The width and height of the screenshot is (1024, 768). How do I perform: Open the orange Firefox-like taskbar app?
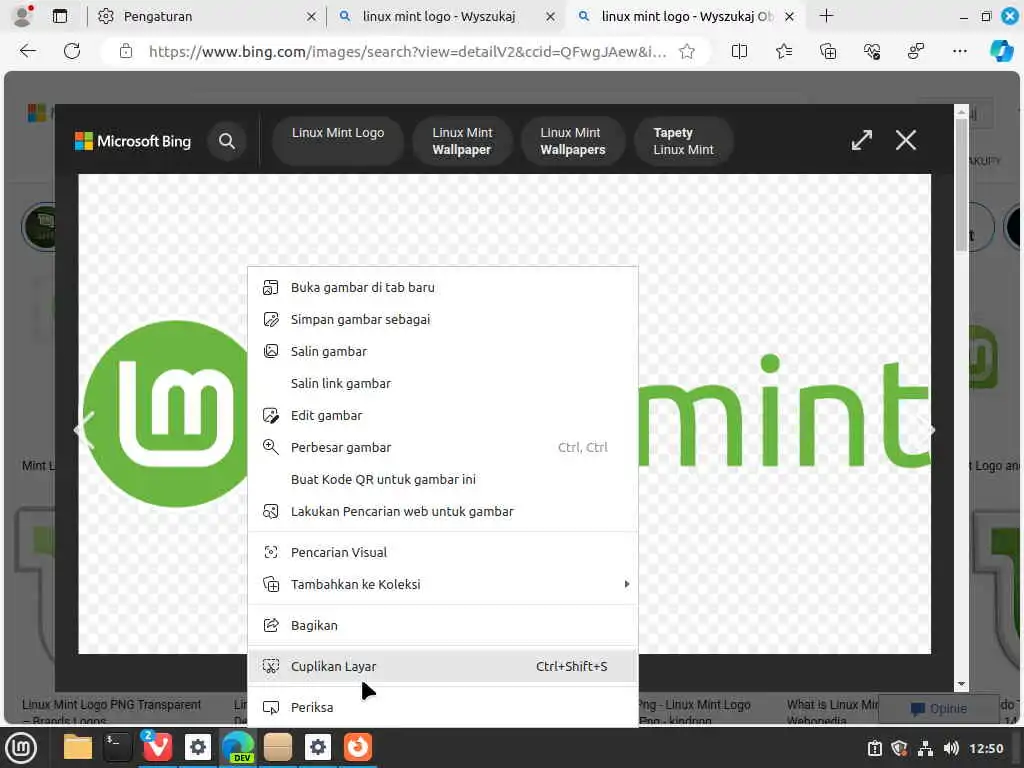click(357, 748)
